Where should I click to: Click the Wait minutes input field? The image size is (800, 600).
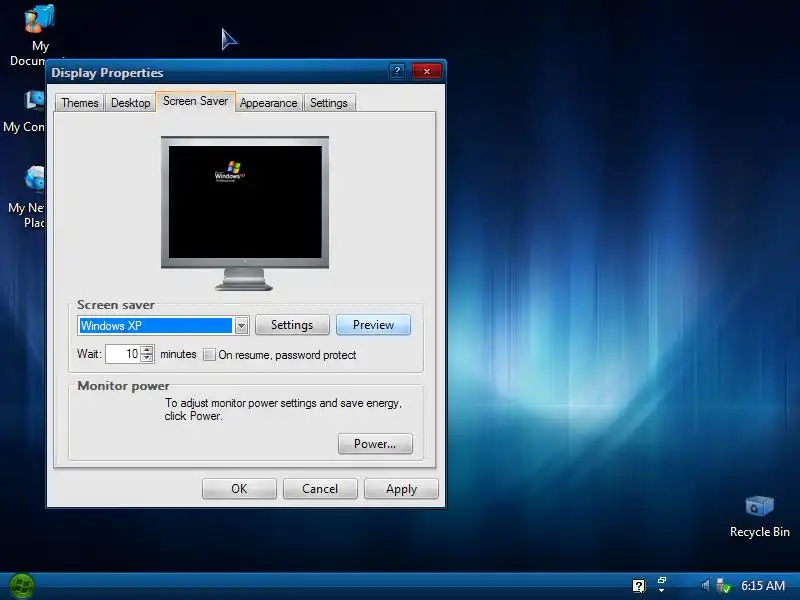pyautogui.click(x=123, y=354)
